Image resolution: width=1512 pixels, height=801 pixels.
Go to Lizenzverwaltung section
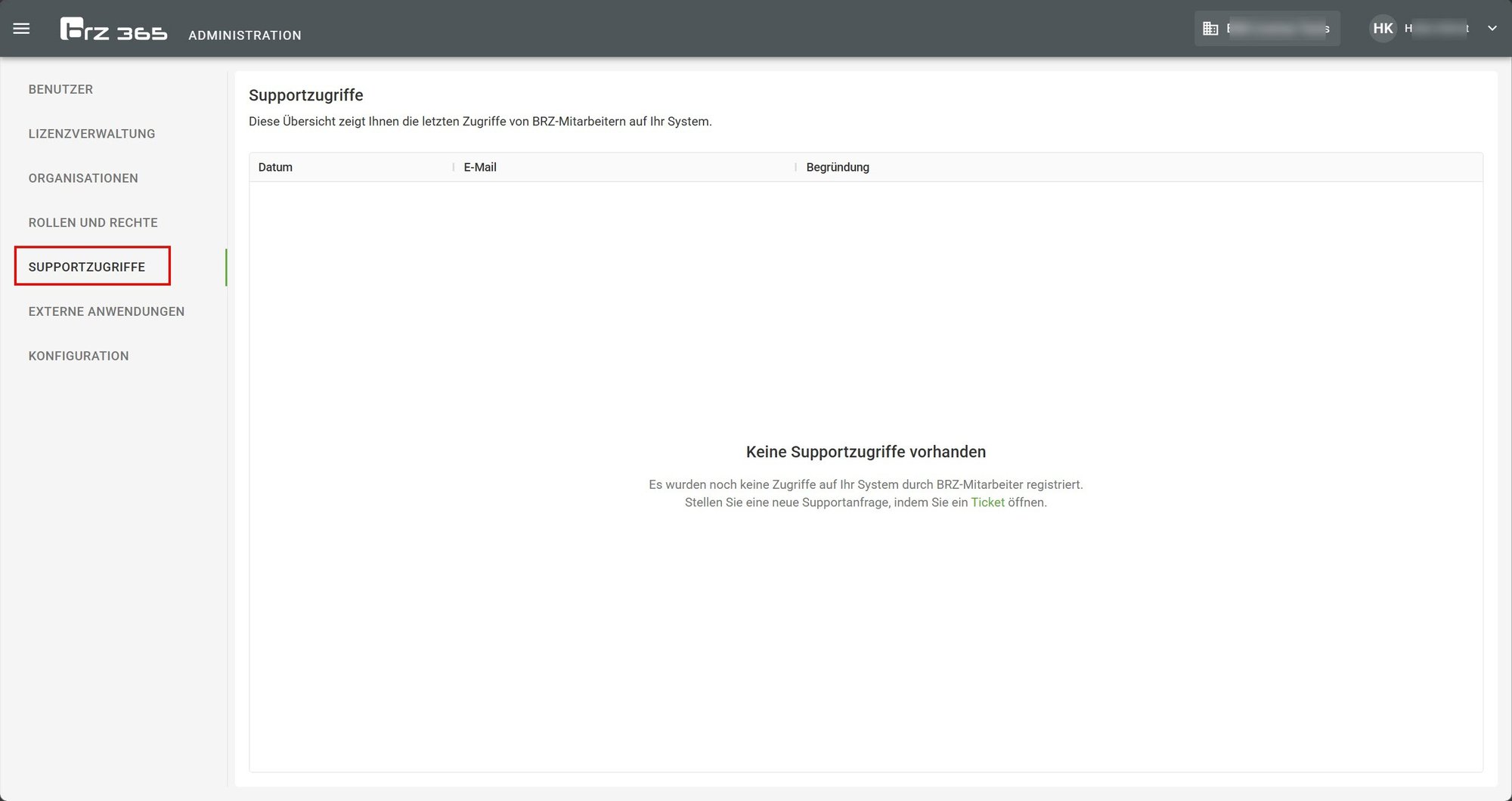(x=91, y=134)
